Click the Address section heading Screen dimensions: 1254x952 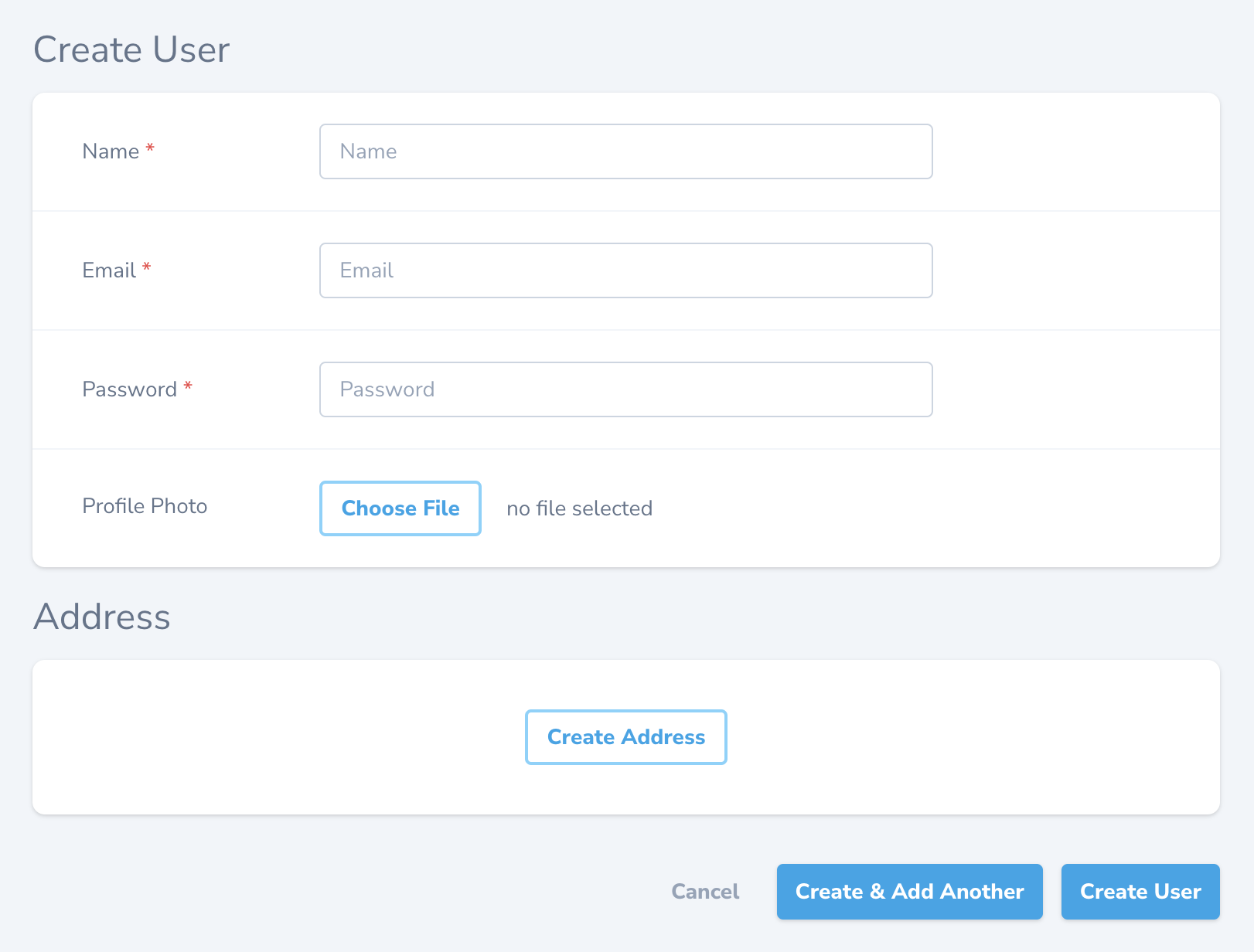tap(101, 617)
